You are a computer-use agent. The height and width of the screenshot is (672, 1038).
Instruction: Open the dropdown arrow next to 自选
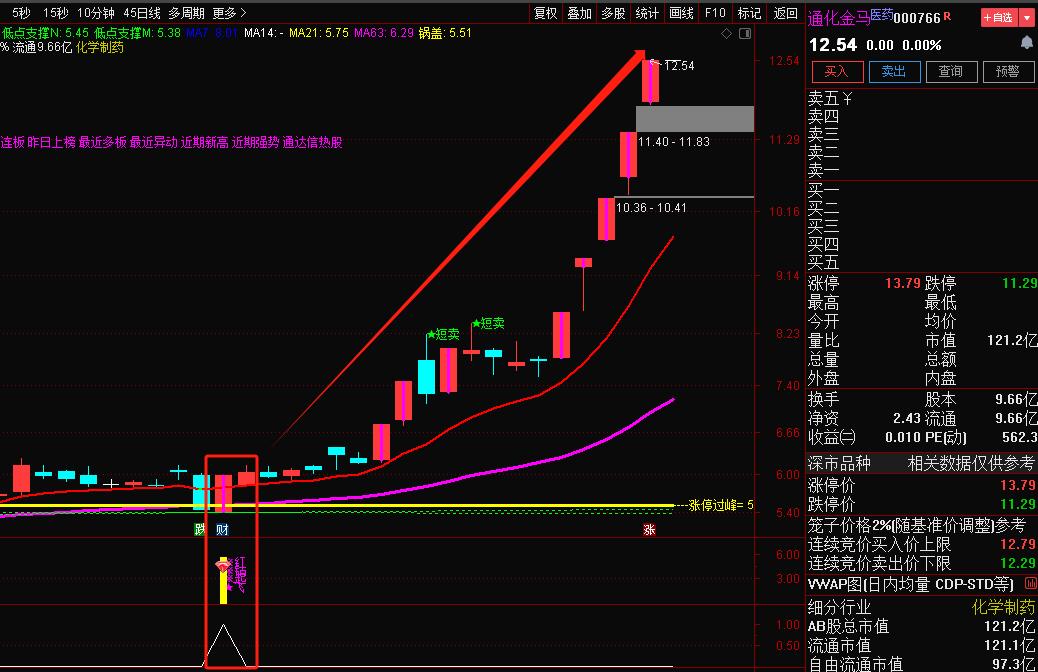[1027, 18]
